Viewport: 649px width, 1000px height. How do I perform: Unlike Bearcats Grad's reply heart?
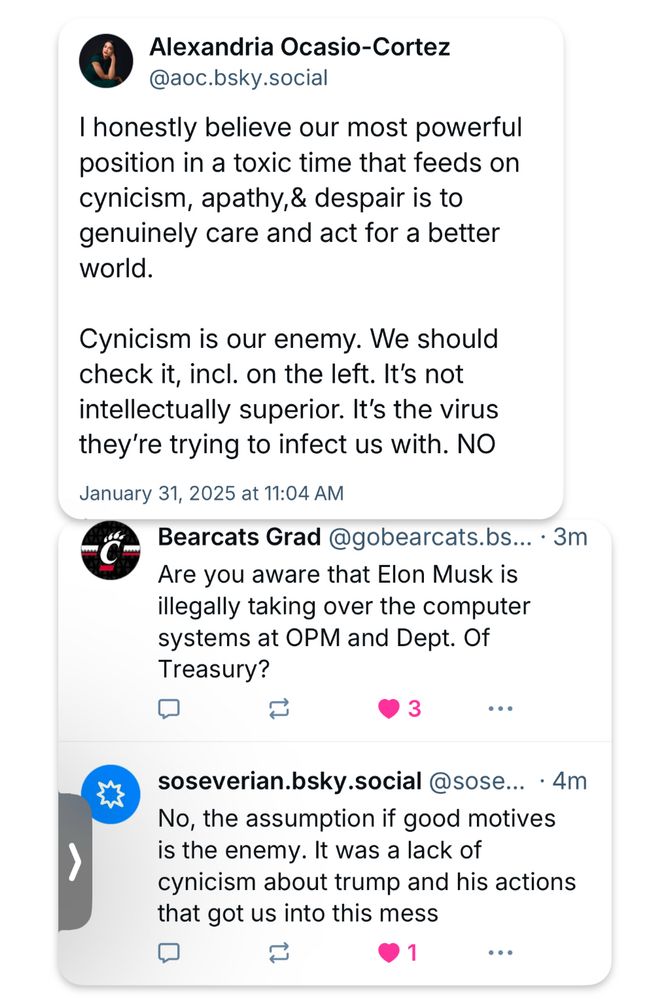pos(389,709)
